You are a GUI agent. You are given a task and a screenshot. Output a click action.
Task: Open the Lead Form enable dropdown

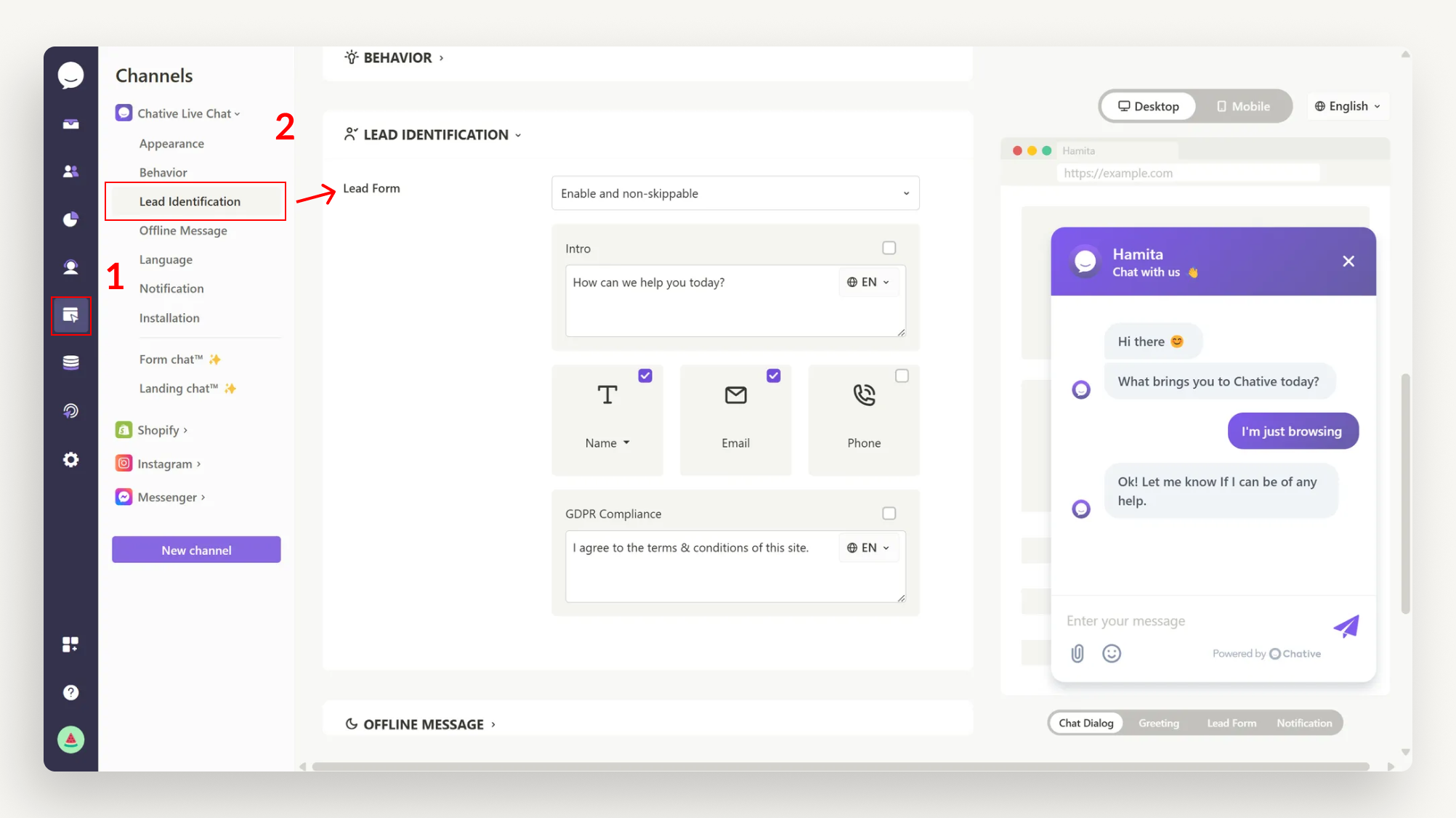tap(735, 193)
